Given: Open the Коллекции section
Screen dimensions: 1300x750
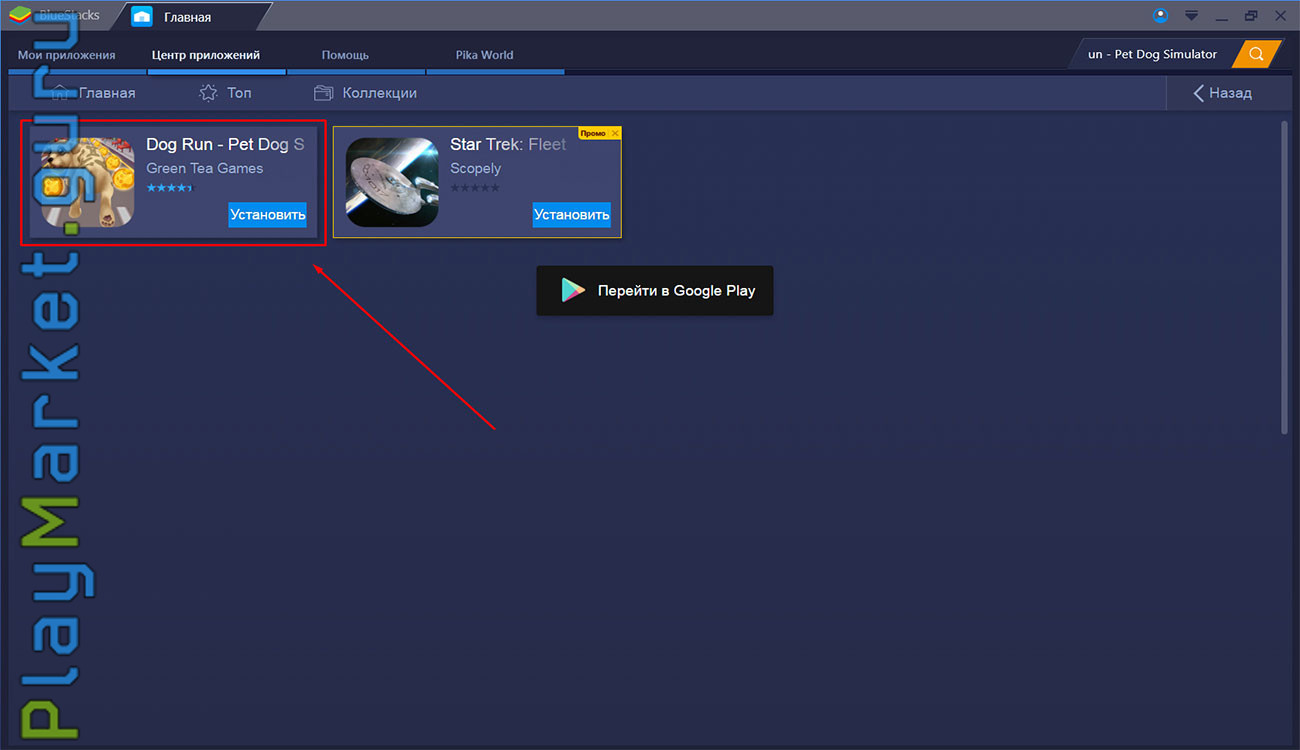Looking at the screenshot, I should (365, 93).
